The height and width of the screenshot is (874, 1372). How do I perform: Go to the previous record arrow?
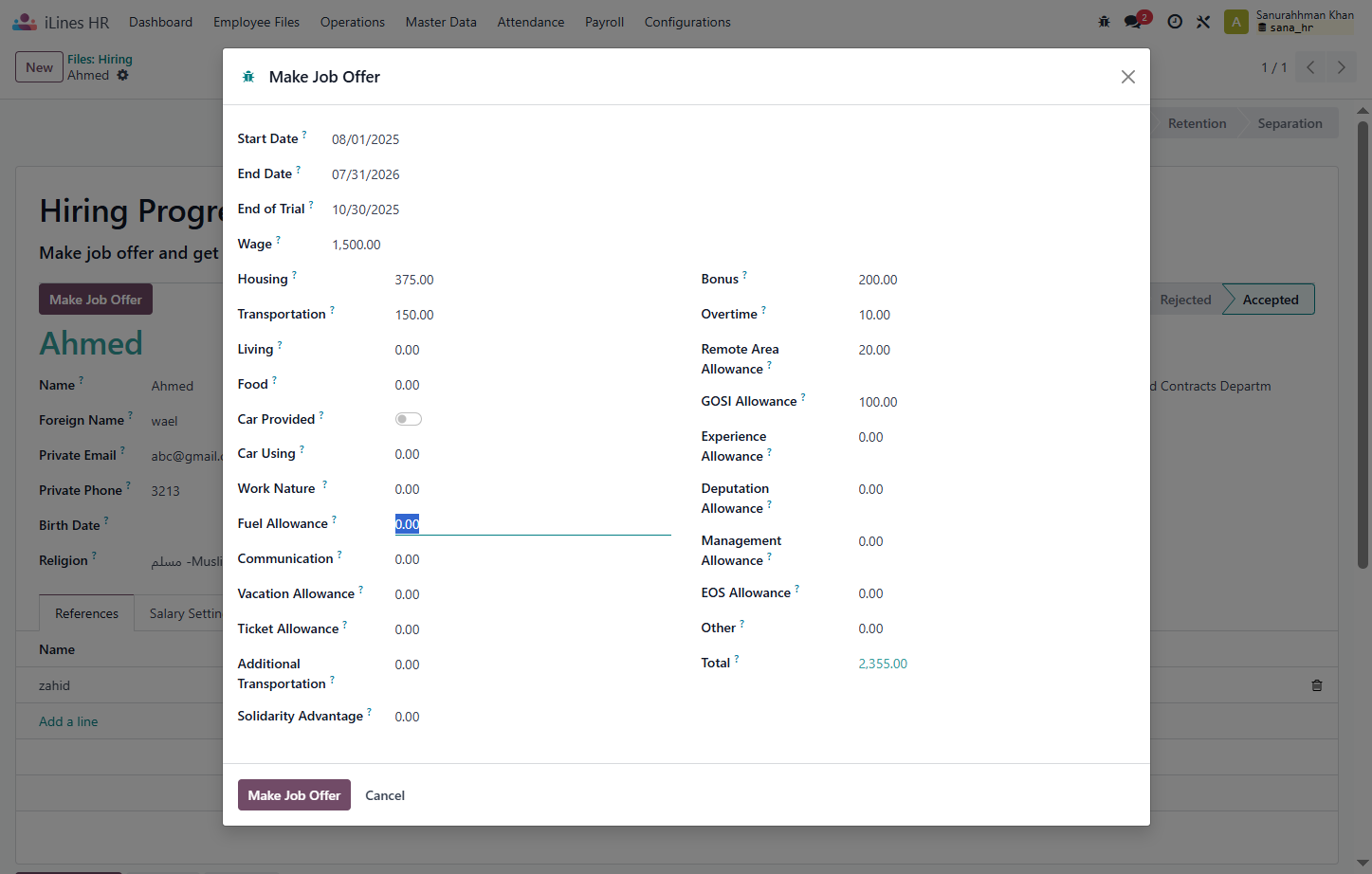(x=1310, y=67)
